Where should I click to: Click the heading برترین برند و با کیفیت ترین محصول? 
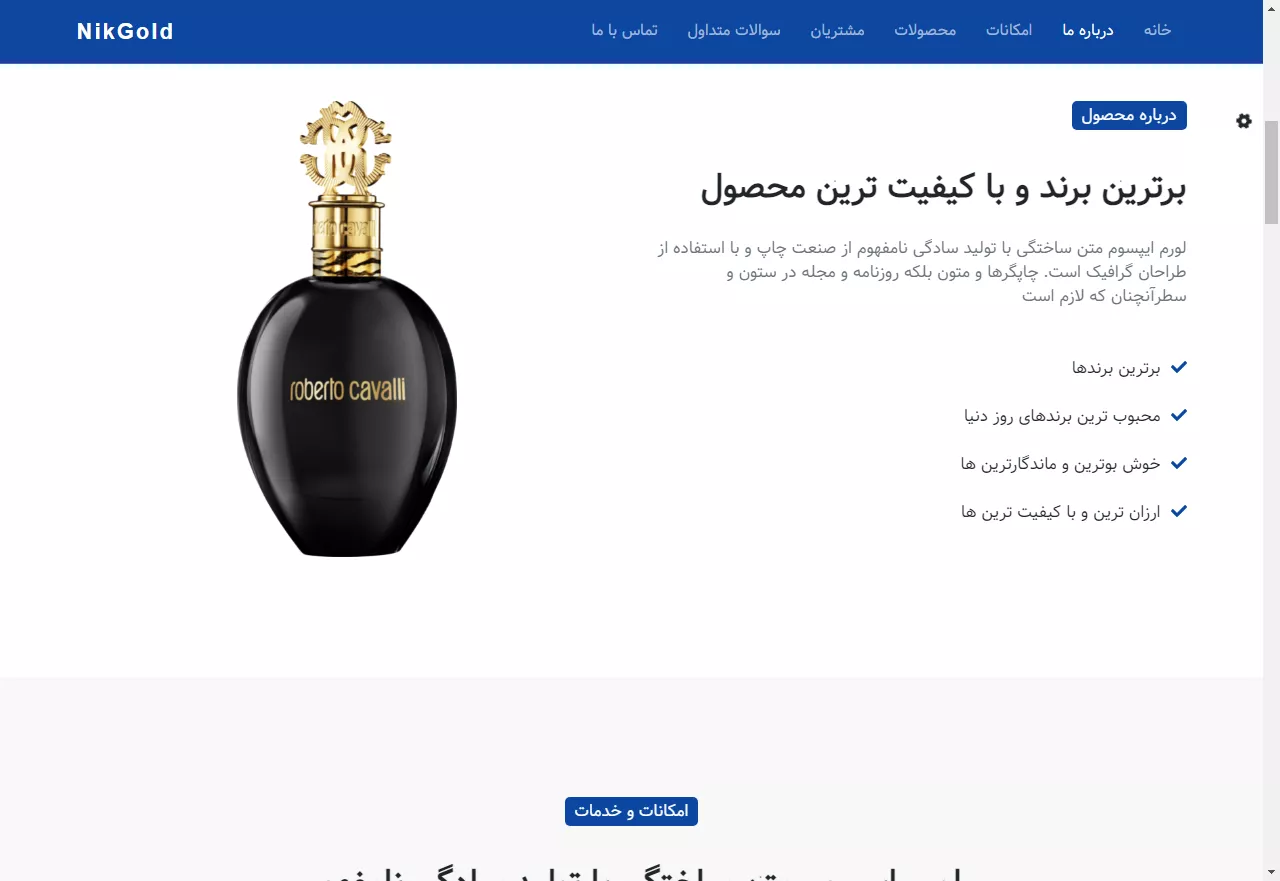(x=943, y=188)
